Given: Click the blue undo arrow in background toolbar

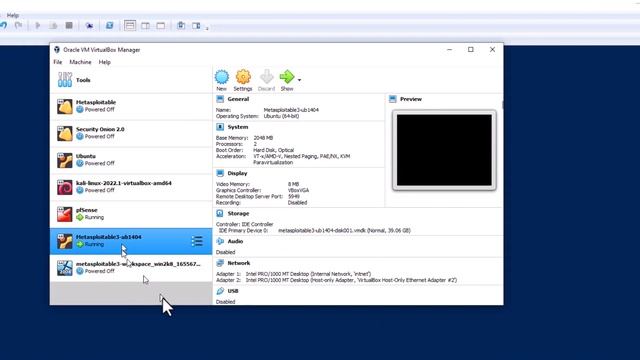Looking at the screenshot, I should pyautogui.click(x=4, y=26).
